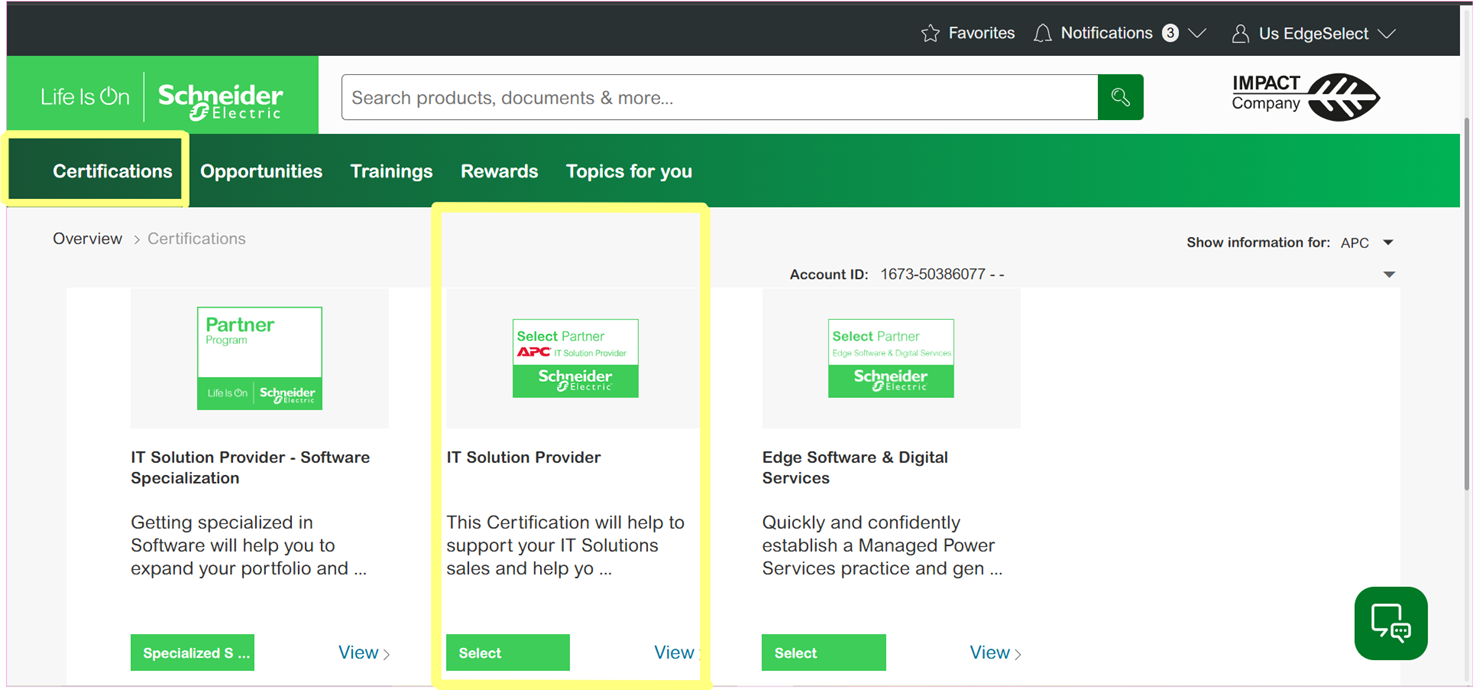
Task: Focus the search products input field
Action: [720, 97]
